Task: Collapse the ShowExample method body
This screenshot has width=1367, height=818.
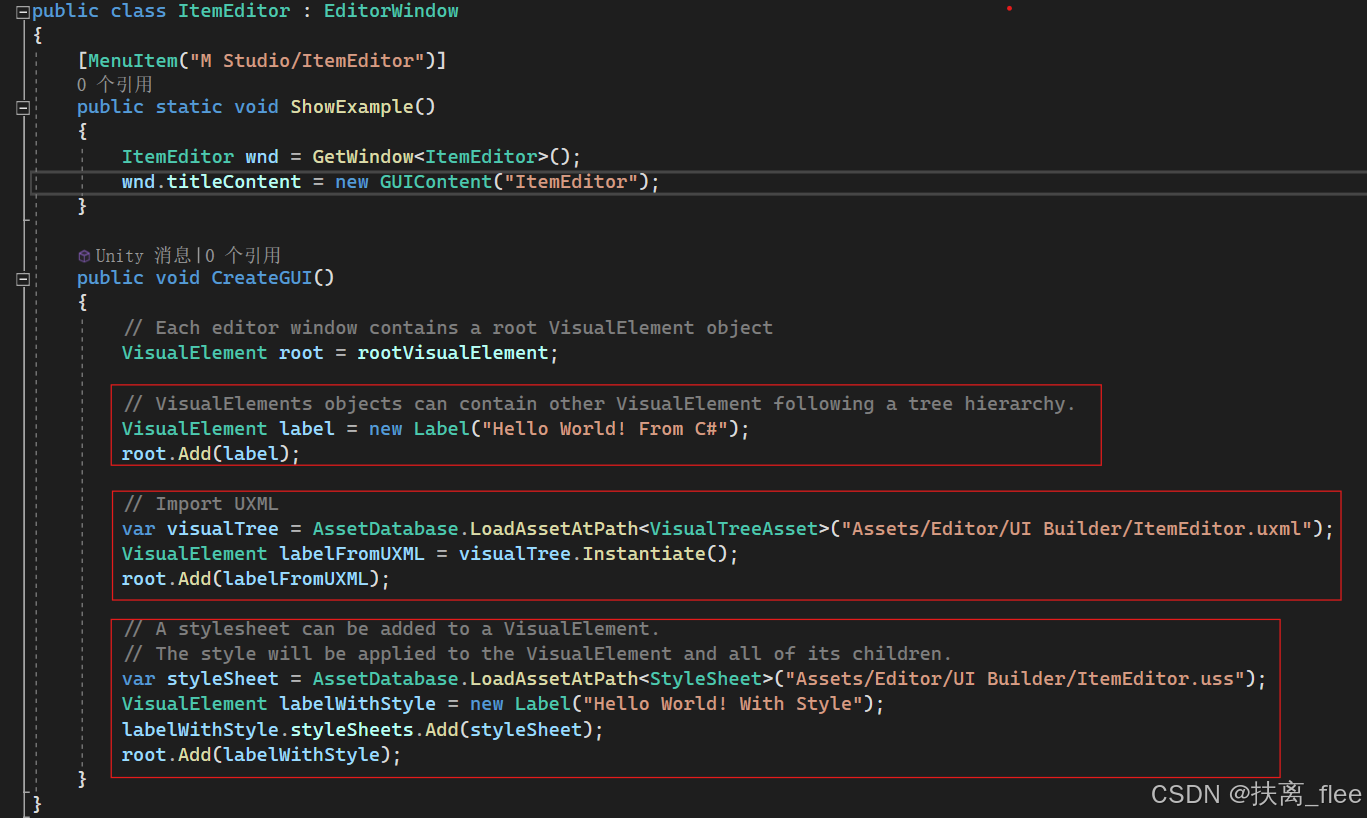Action: point(22,108)
